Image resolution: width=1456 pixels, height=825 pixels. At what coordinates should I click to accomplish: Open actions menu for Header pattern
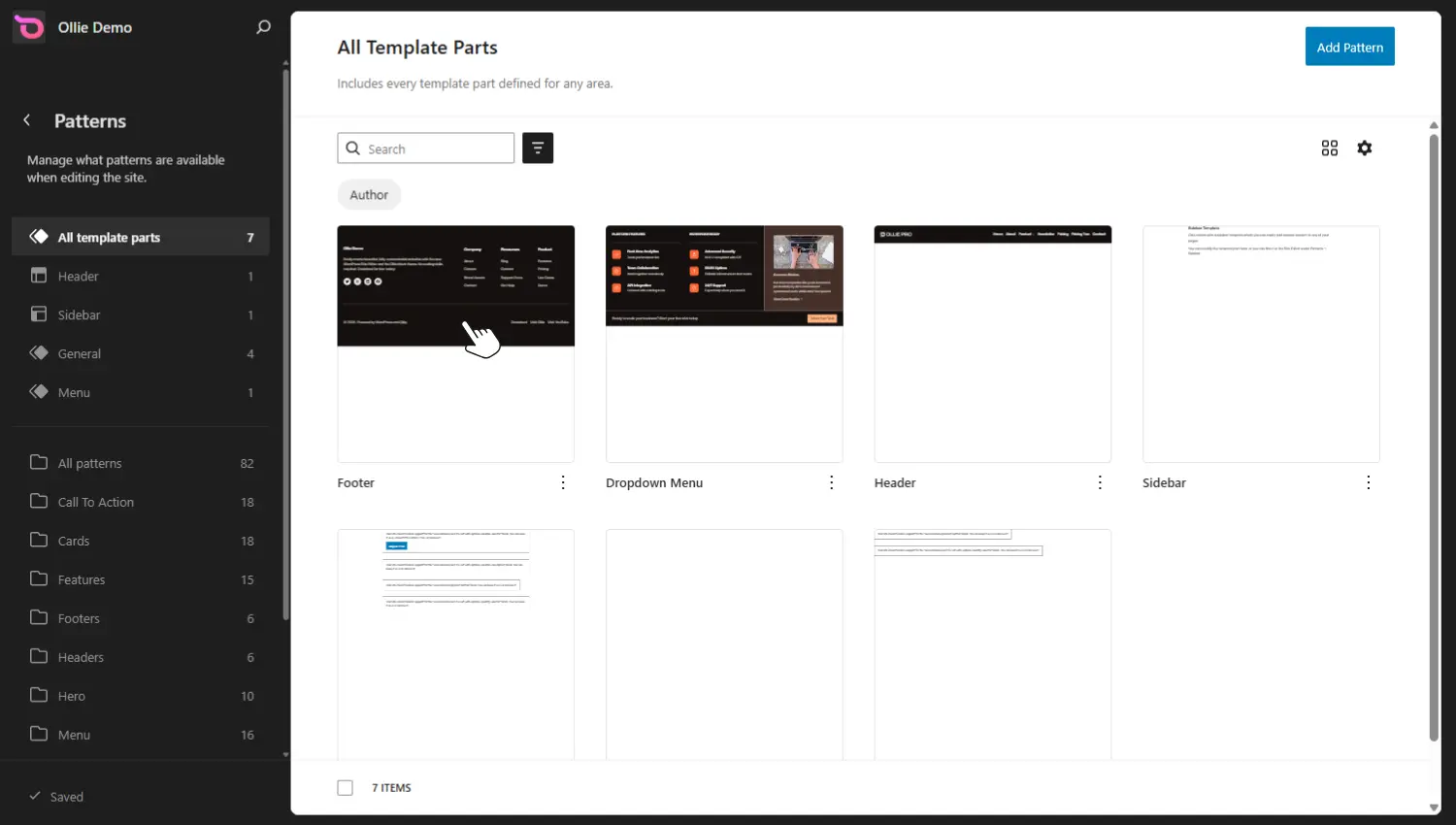point(1100,482)
